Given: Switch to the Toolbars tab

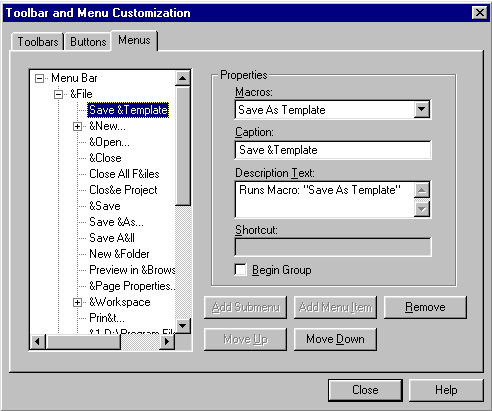Looking at the screenshot, I should tap(38, 42).
